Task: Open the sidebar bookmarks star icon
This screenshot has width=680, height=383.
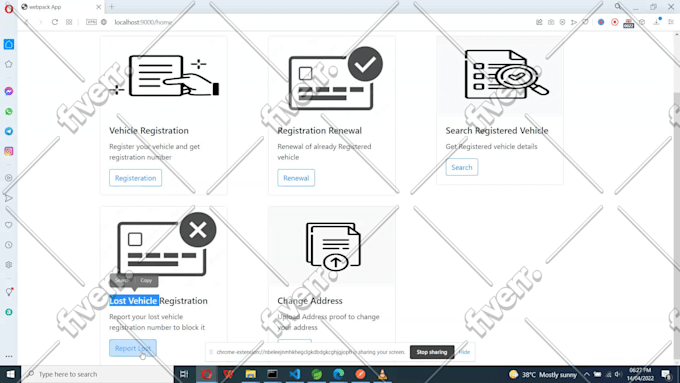Action: [x=9, y=64]
